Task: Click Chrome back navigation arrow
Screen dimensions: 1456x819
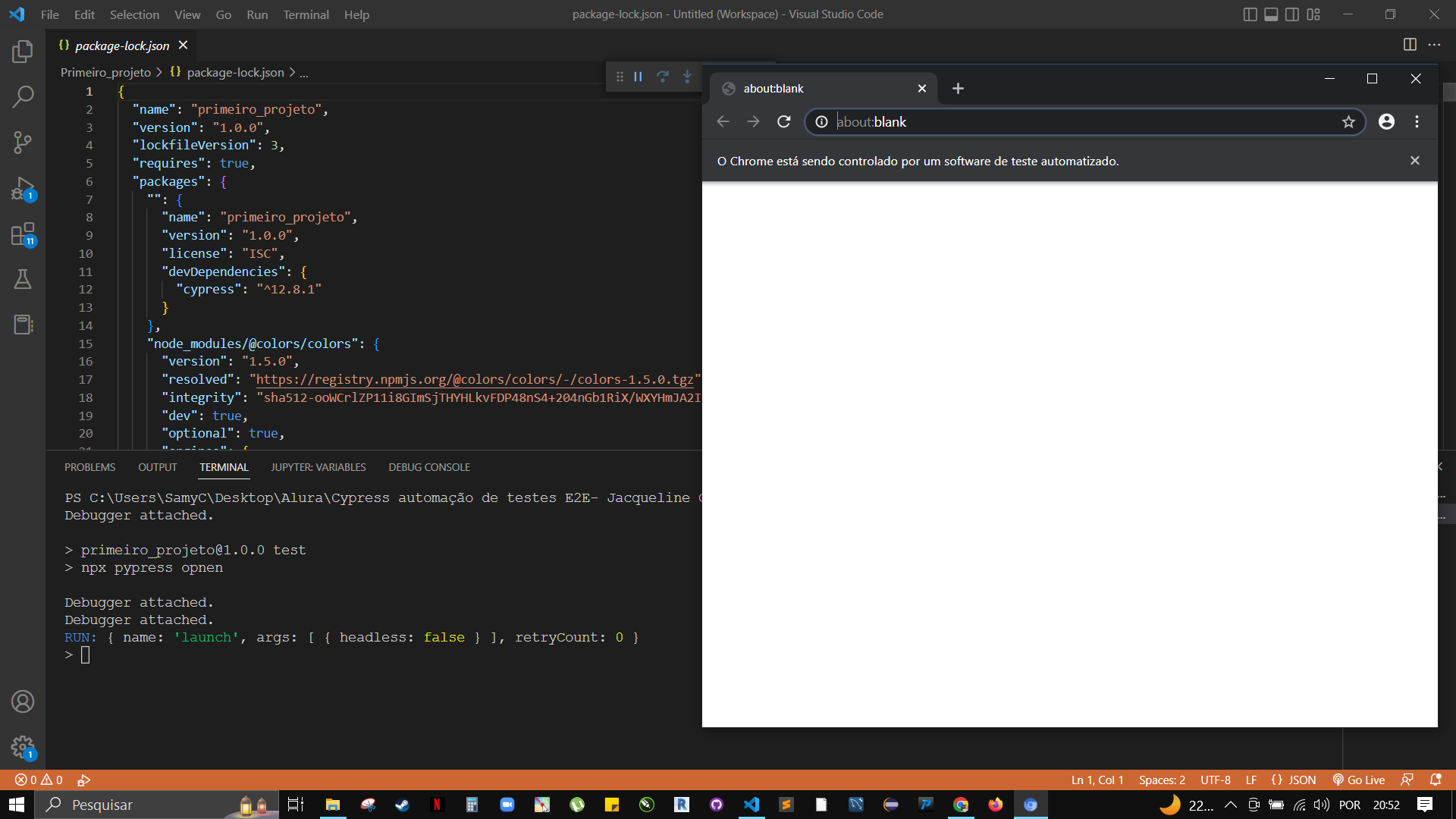Action: click(723, 121)
